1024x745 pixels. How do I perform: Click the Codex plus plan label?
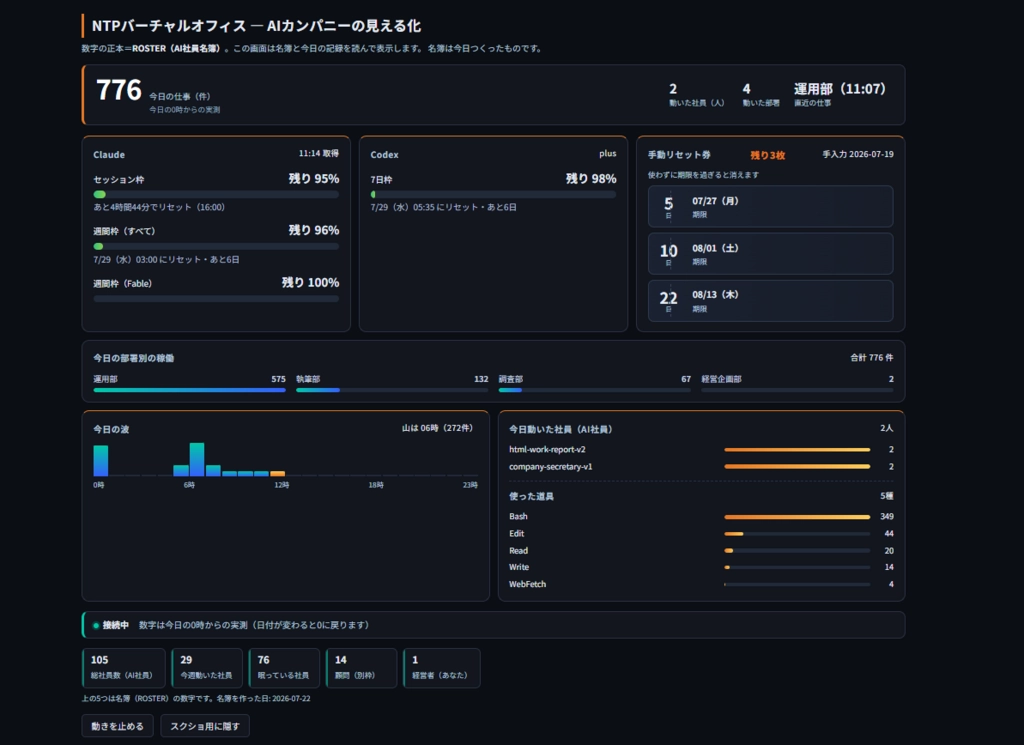[x=607, y=154]
